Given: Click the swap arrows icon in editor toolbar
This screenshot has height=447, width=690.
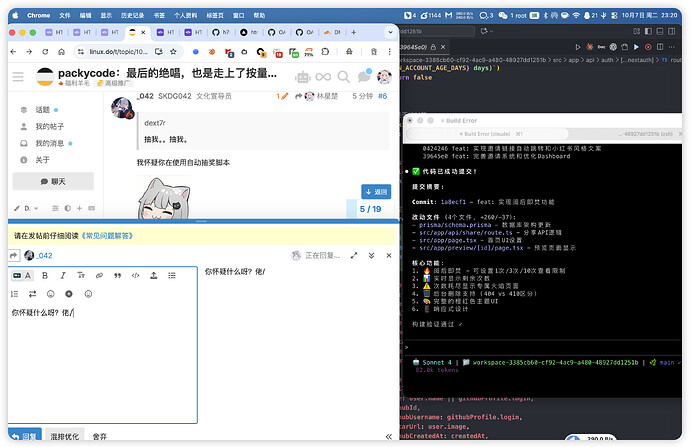Looking at the screenshot, I should (33, 294).
